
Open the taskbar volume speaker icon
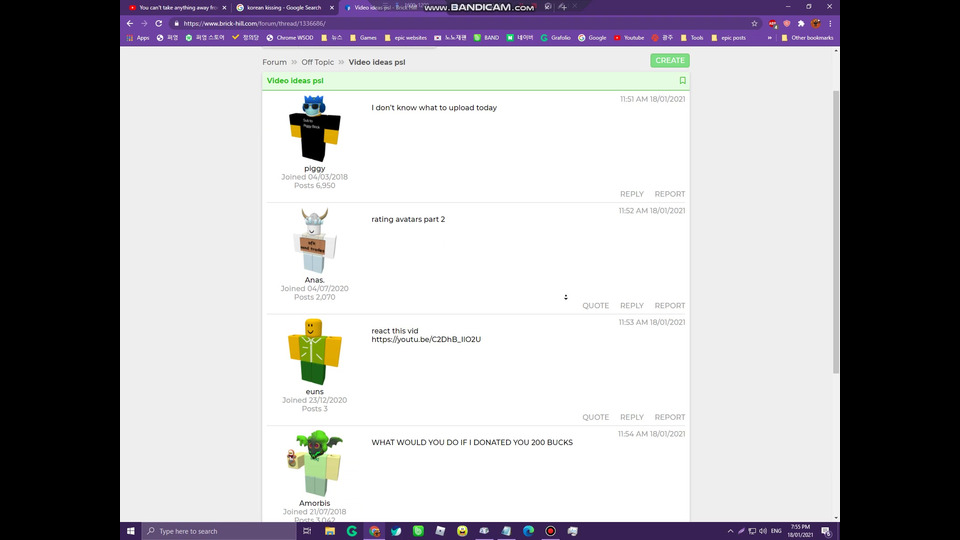coord(763,531)
